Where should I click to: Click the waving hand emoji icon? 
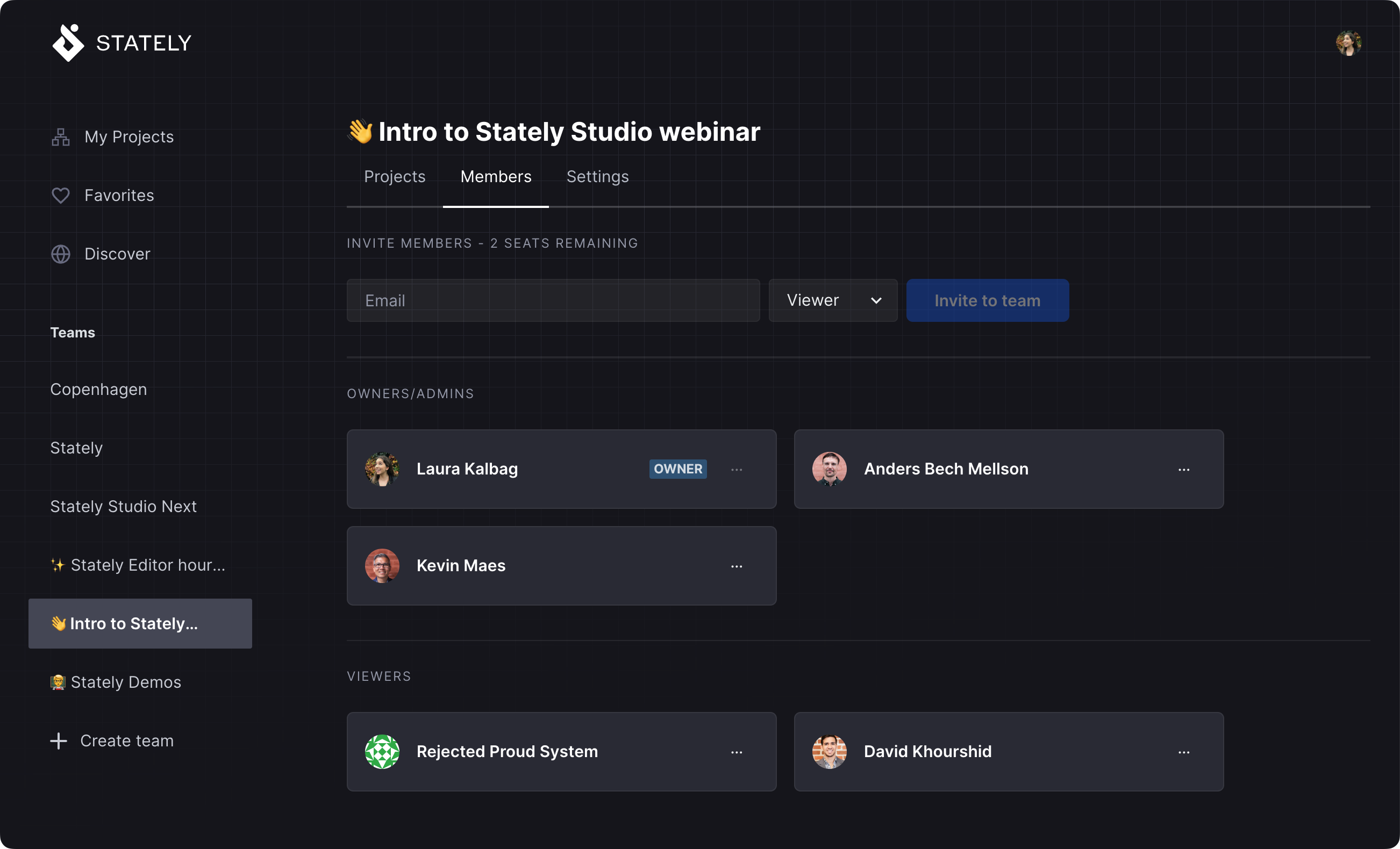(x=362, y=131)
